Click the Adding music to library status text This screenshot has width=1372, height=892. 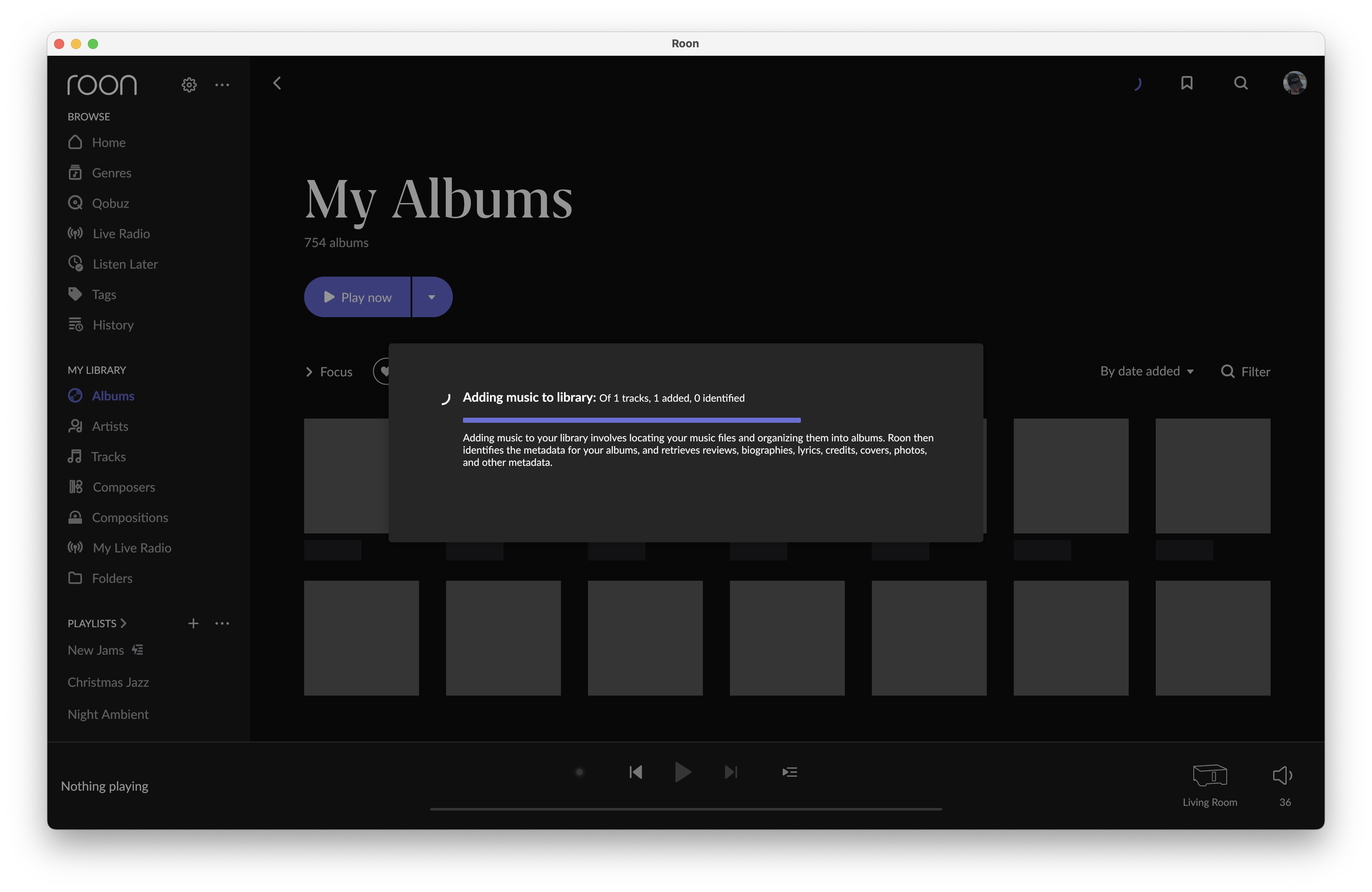pos(603,398)
